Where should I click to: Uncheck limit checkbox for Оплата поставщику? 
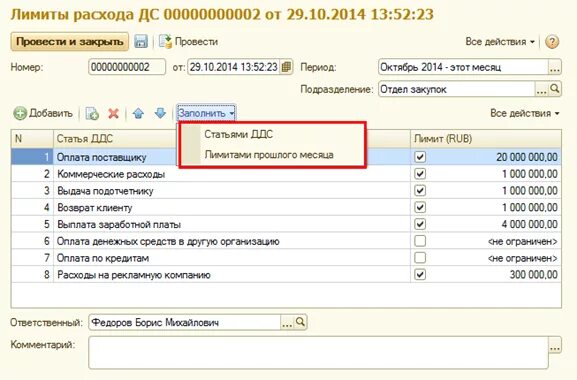420,157
